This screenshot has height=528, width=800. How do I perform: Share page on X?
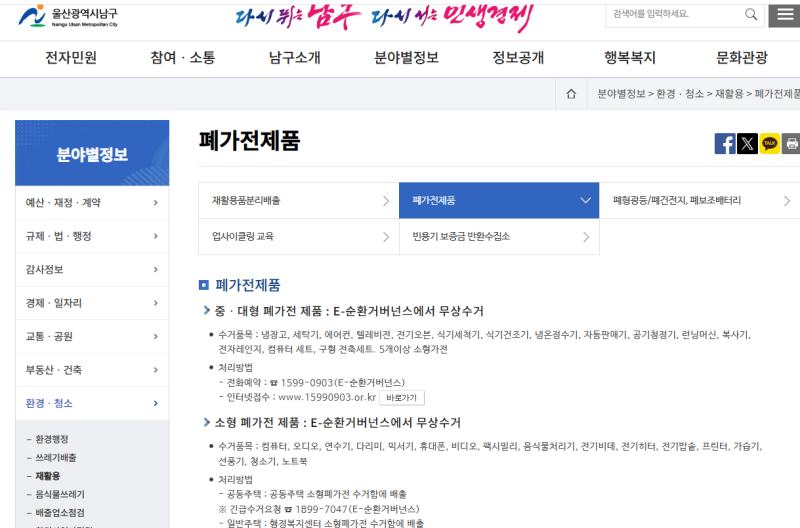point(747,143)
